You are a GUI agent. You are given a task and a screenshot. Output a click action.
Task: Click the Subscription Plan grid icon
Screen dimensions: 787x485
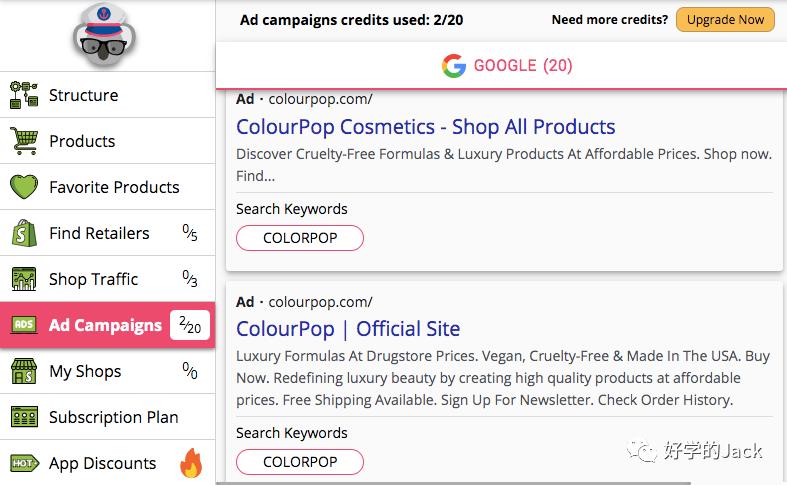point(24,417)
